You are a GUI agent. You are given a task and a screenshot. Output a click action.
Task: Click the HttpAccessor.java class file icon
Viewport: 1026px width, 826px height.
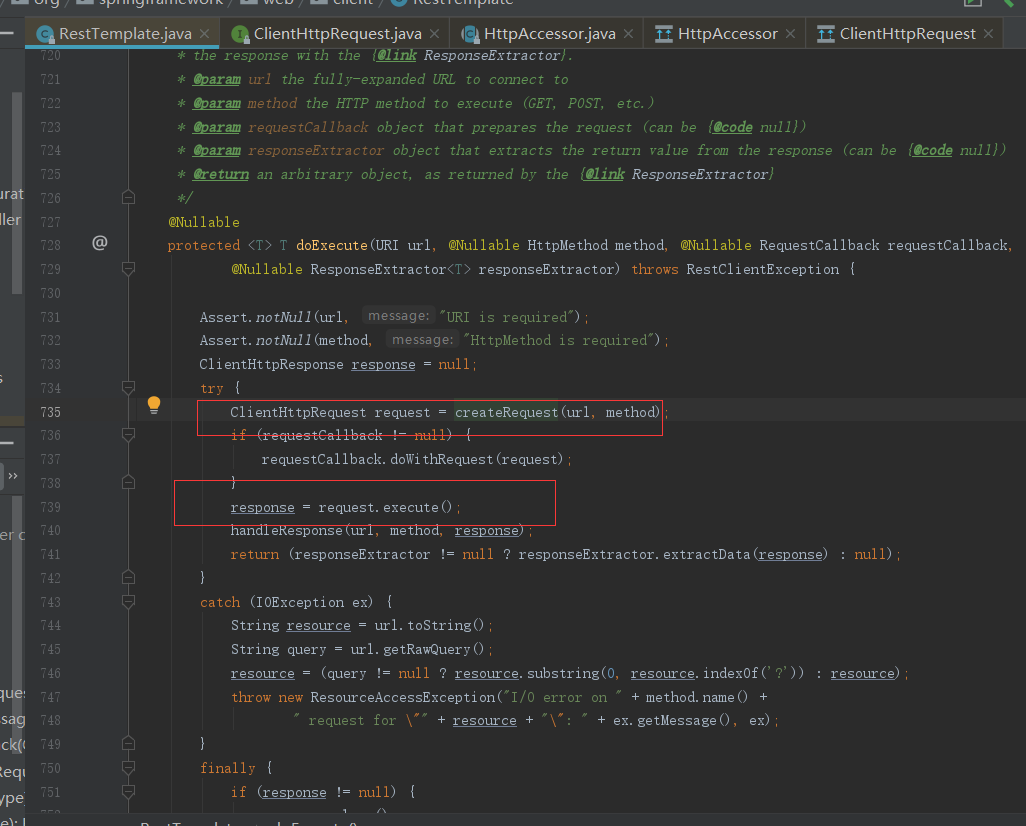[470, 34]
